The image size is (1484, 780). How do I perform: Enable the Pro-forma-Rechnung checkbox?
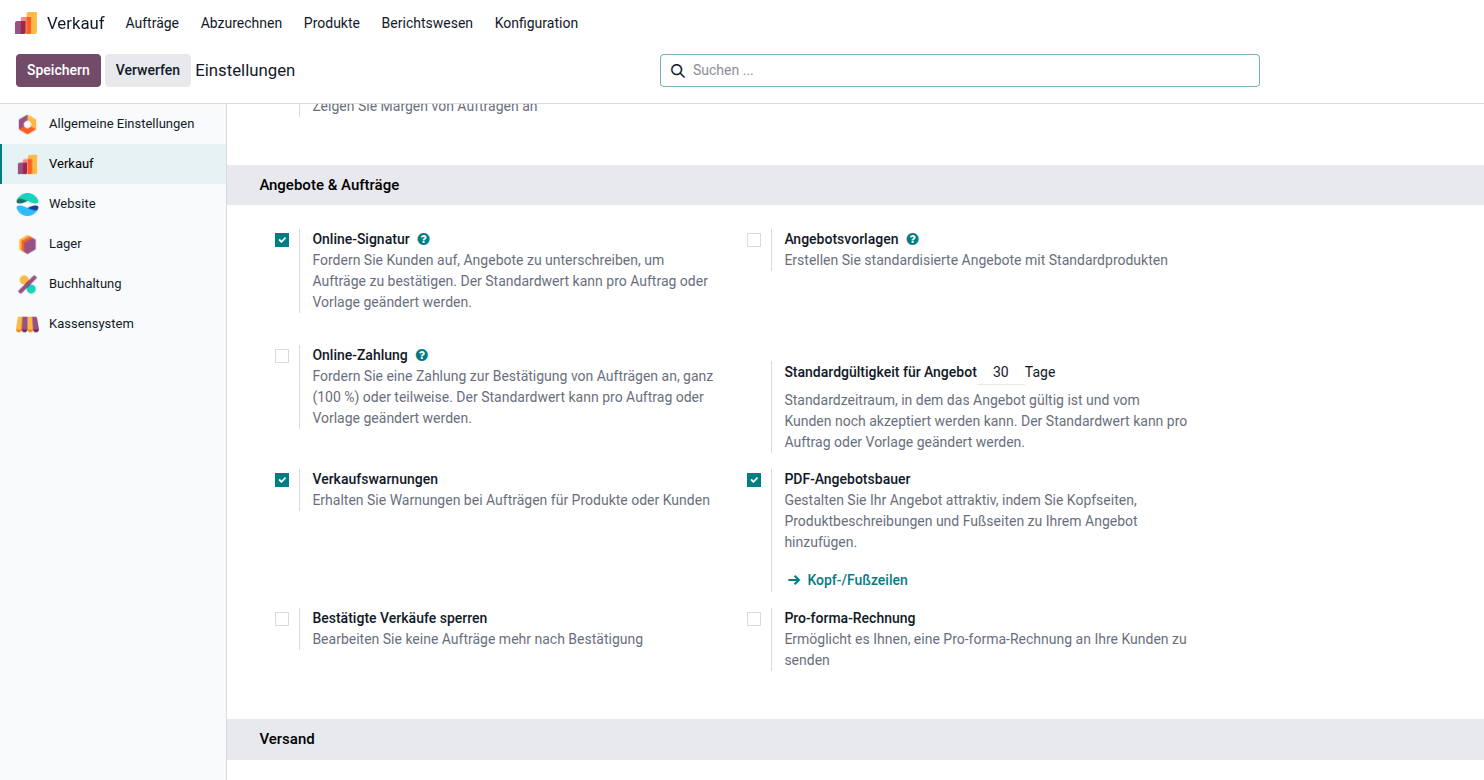[x=754, y=619]
